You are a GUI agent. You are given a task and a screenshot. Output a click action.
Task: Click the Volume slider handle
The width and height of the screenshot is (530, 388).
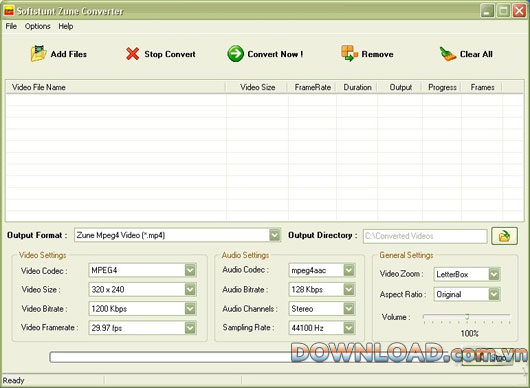(x=467, y=317)
